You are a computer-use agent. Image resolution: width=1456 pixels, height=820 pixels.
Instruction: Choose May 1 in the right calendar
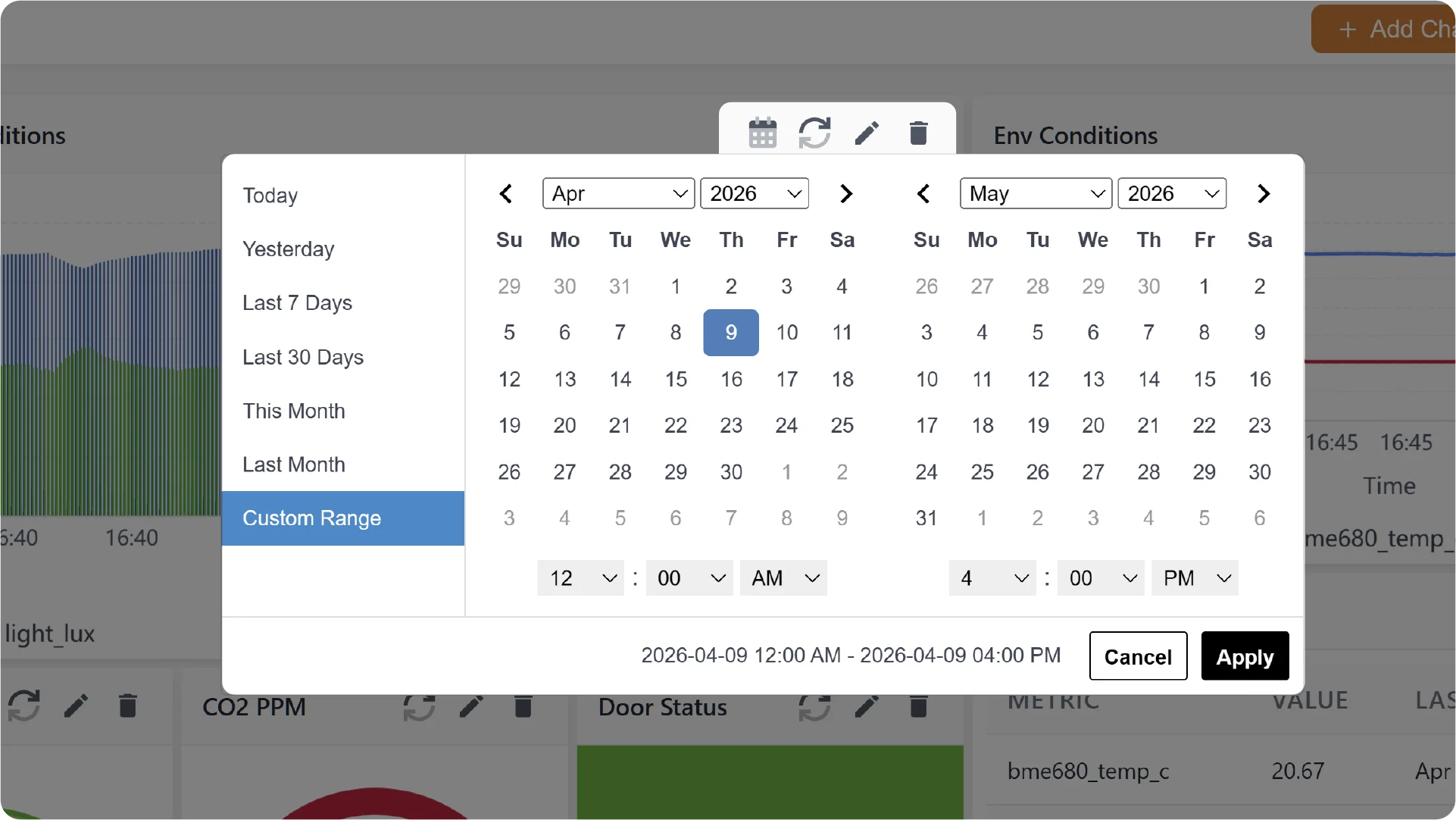pyautogui.click(x=1204, y=286)
